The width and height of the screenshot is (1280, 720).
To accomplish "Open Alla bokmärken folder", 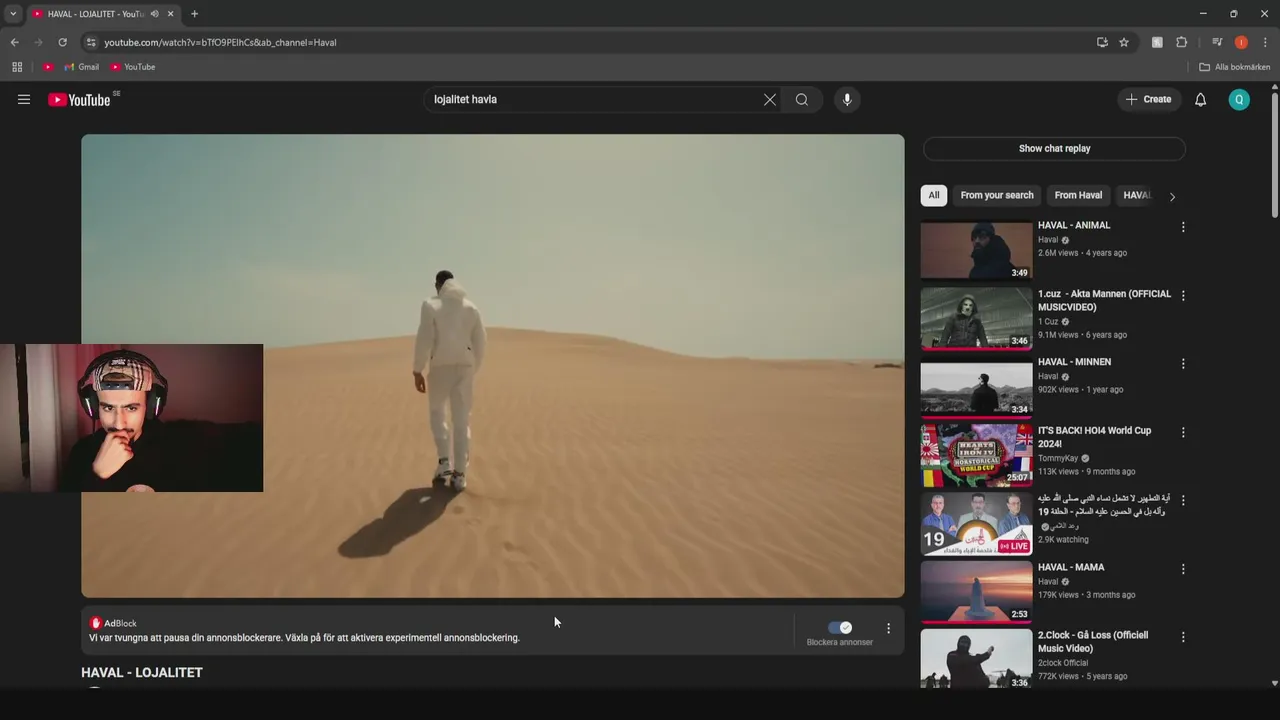I will (x=1235, y=67).
